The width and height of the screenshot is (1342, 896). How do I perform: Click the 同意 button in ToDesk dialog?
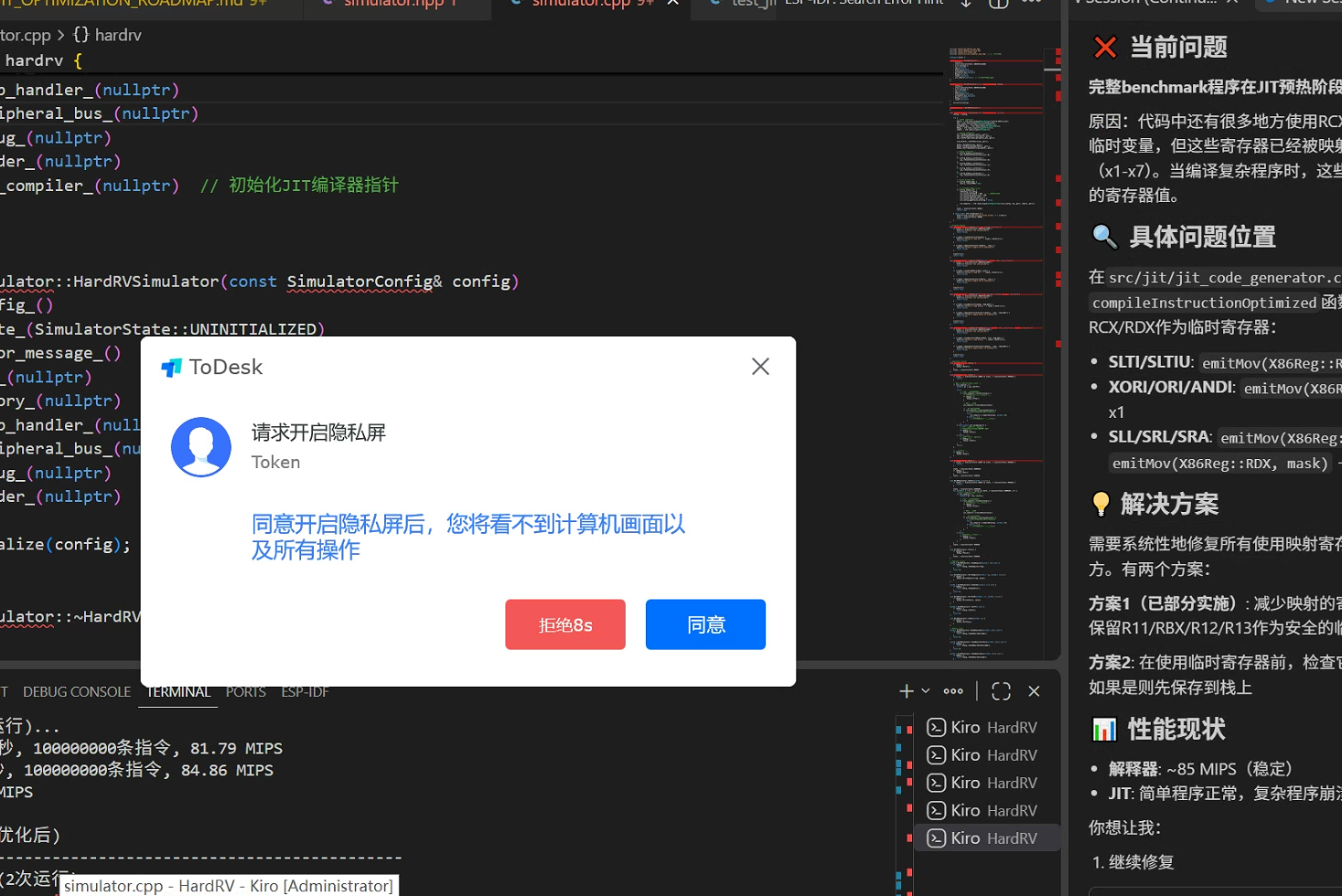click(x=705, y=624)
